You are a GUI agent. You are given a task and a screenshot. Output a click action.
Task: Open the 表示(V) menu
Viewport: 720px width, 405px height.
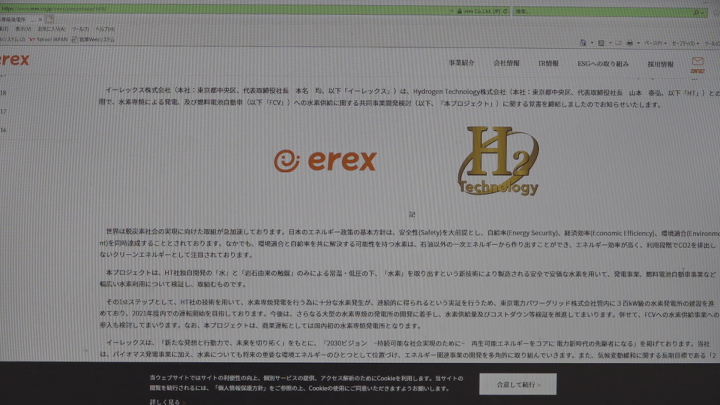click(23, 29)
